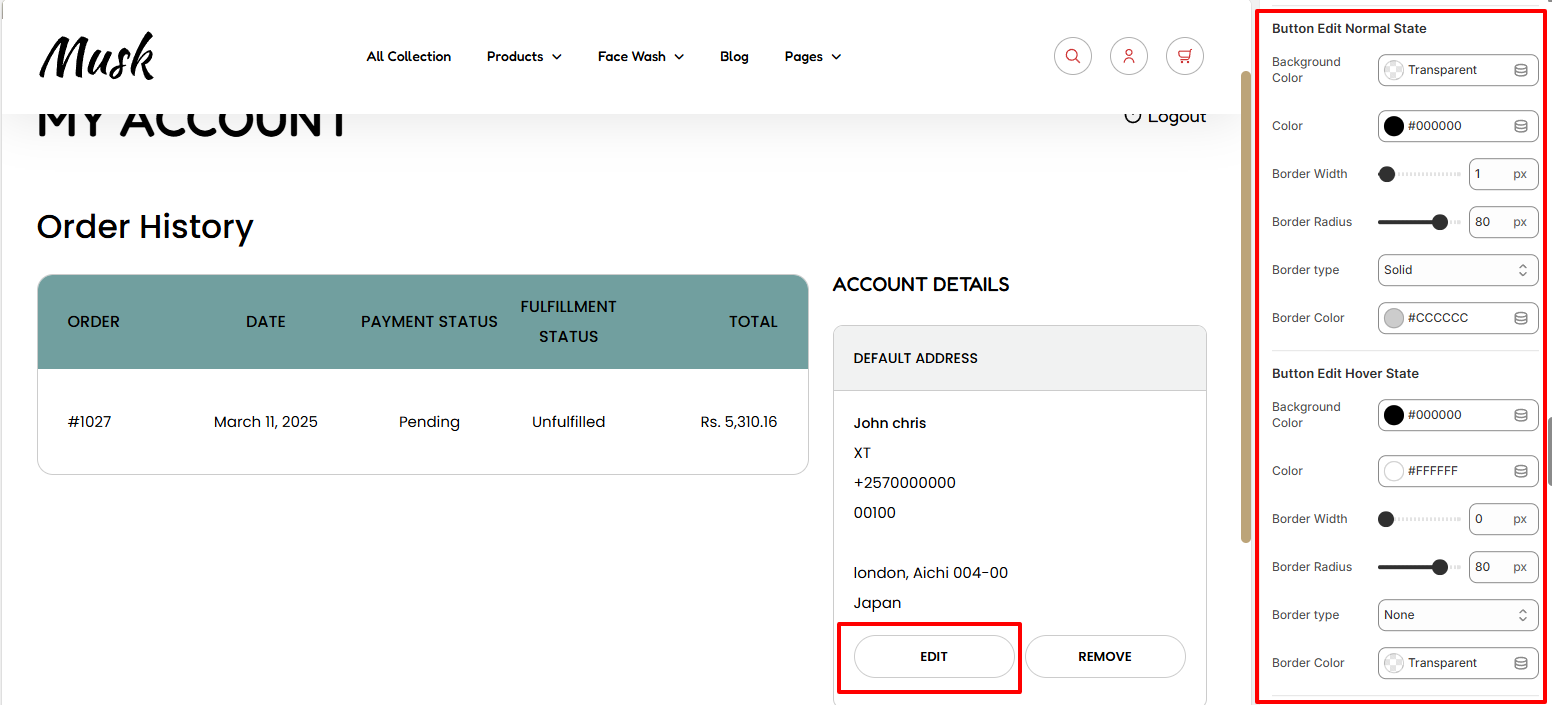
Task: Click the 'TOTAL' column header
Action: [753, 322]
